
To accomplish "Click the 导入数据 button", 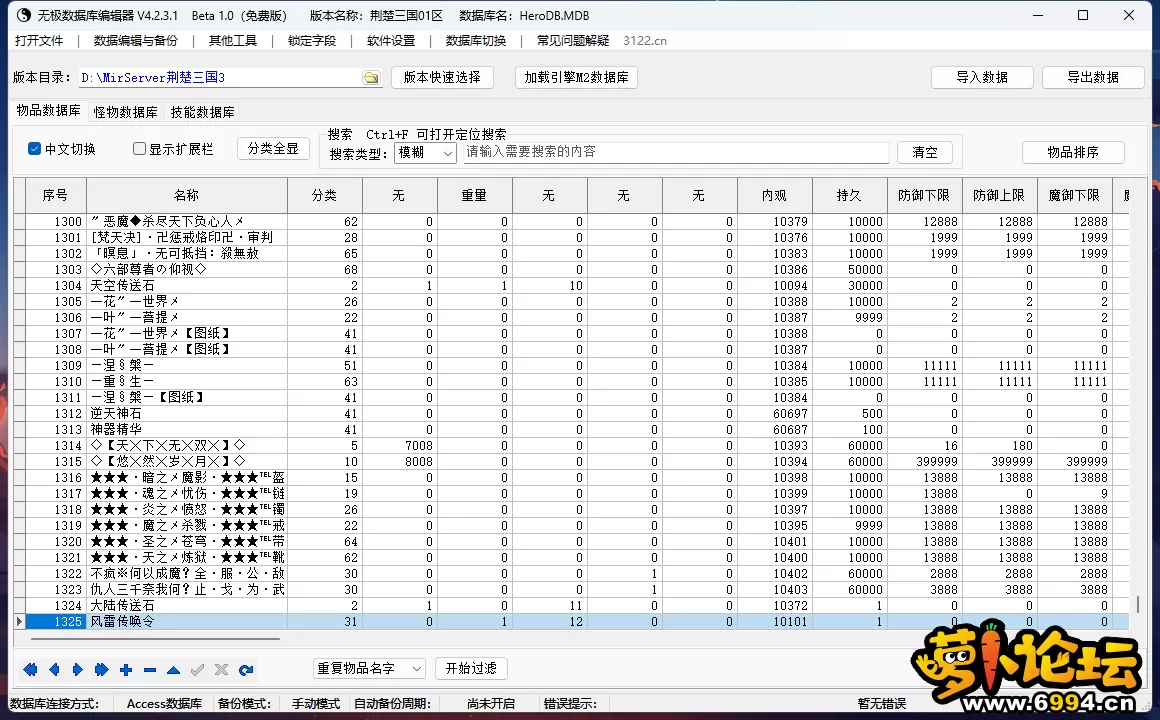I will 982,78.
